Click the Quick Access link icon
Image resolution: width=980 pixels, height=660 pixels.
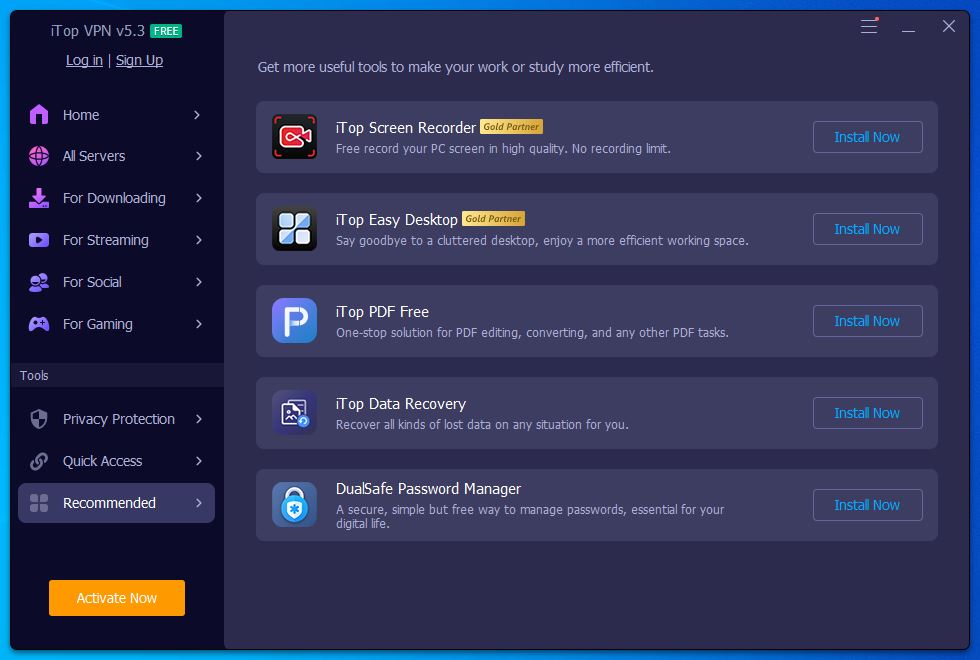[x=39, y=461]
